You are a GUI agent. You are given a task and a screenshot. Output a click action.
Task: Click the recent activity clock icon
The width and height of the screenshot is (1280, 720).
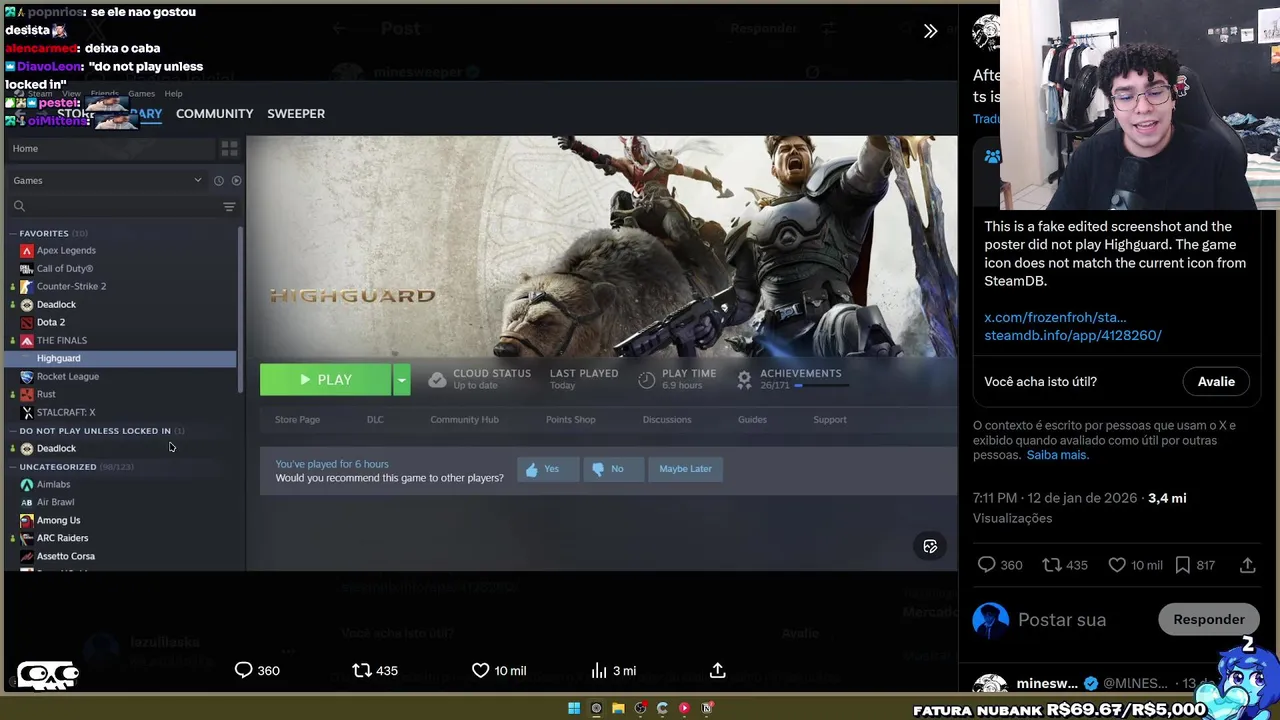(218, 181)
